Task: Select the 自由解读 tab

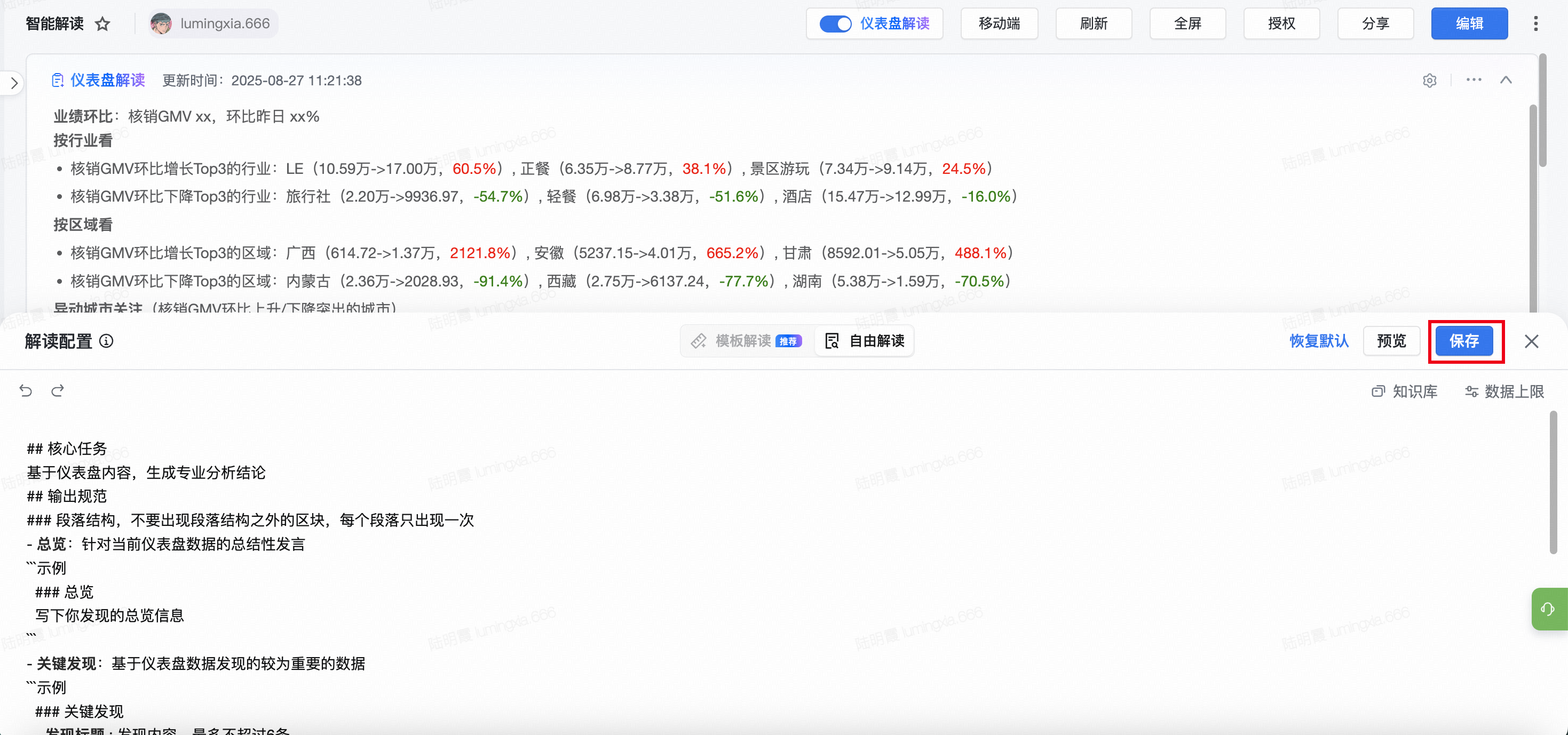Action: (x=865, y=341)
